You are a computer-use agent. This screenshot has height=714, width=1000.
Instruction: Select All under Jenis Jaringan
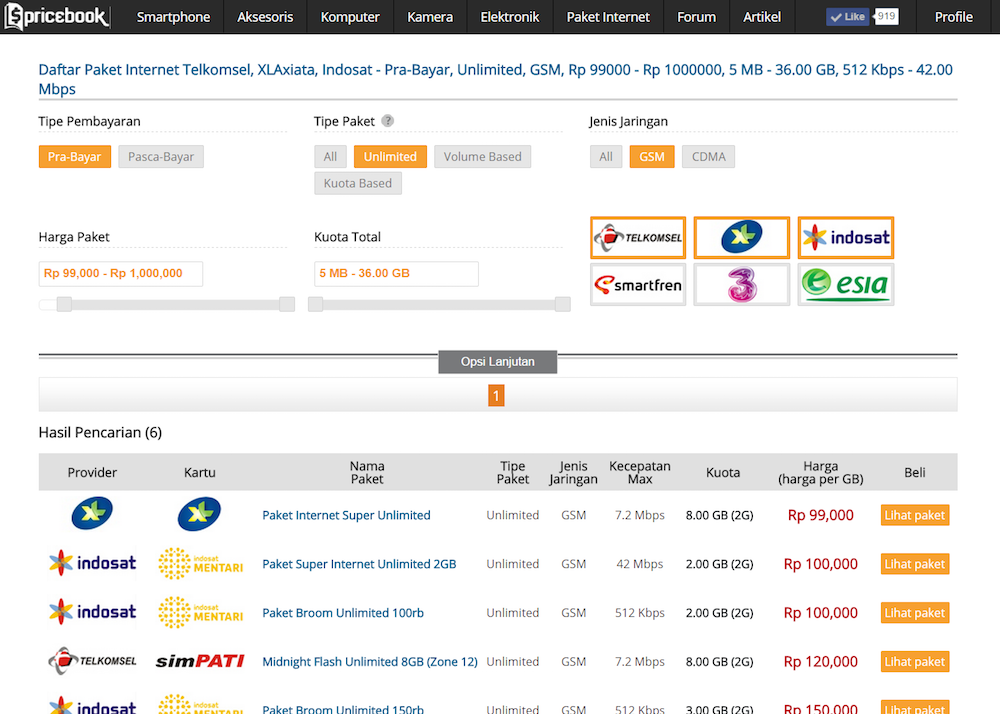(x=606, y=157)
